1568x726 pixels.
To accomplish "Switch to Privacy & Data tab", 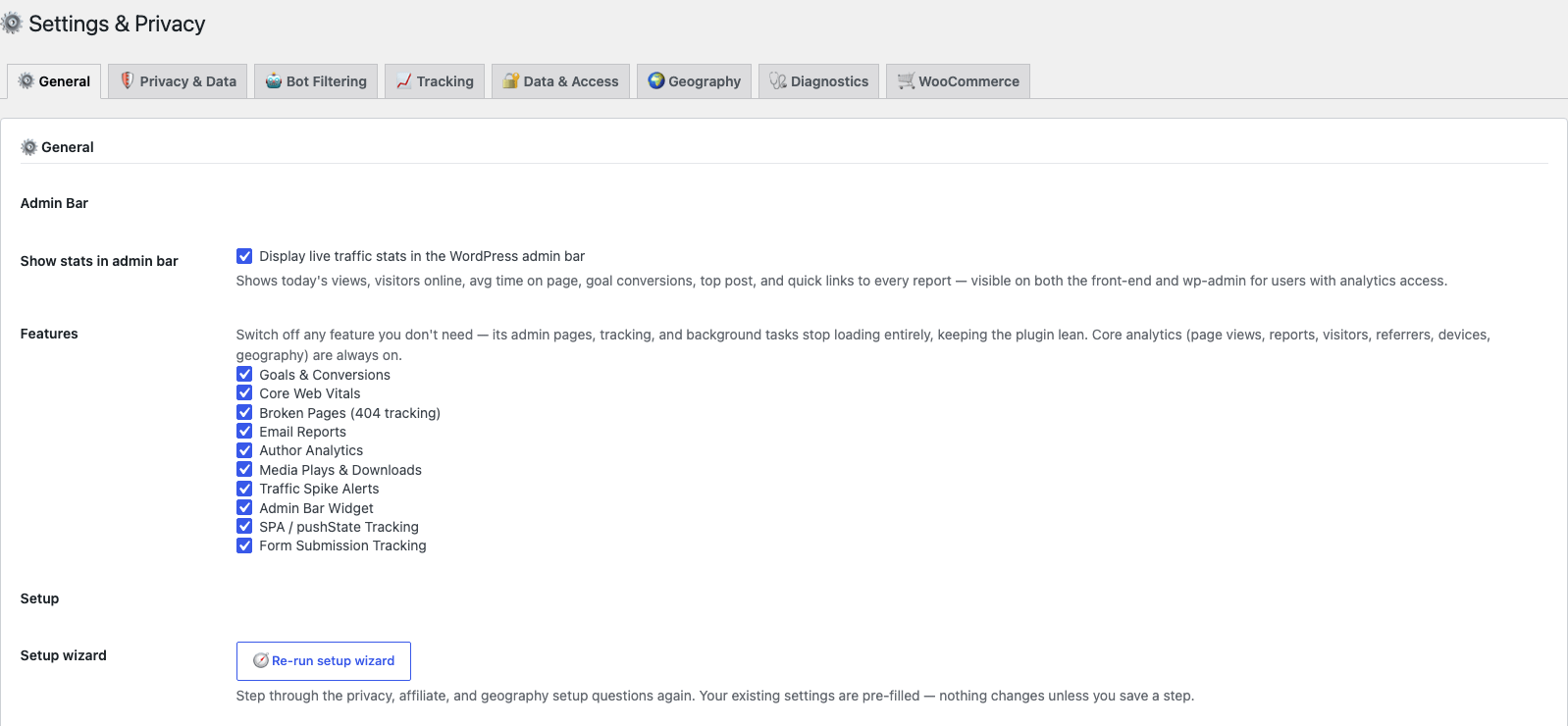I will (x=178, y=81).
